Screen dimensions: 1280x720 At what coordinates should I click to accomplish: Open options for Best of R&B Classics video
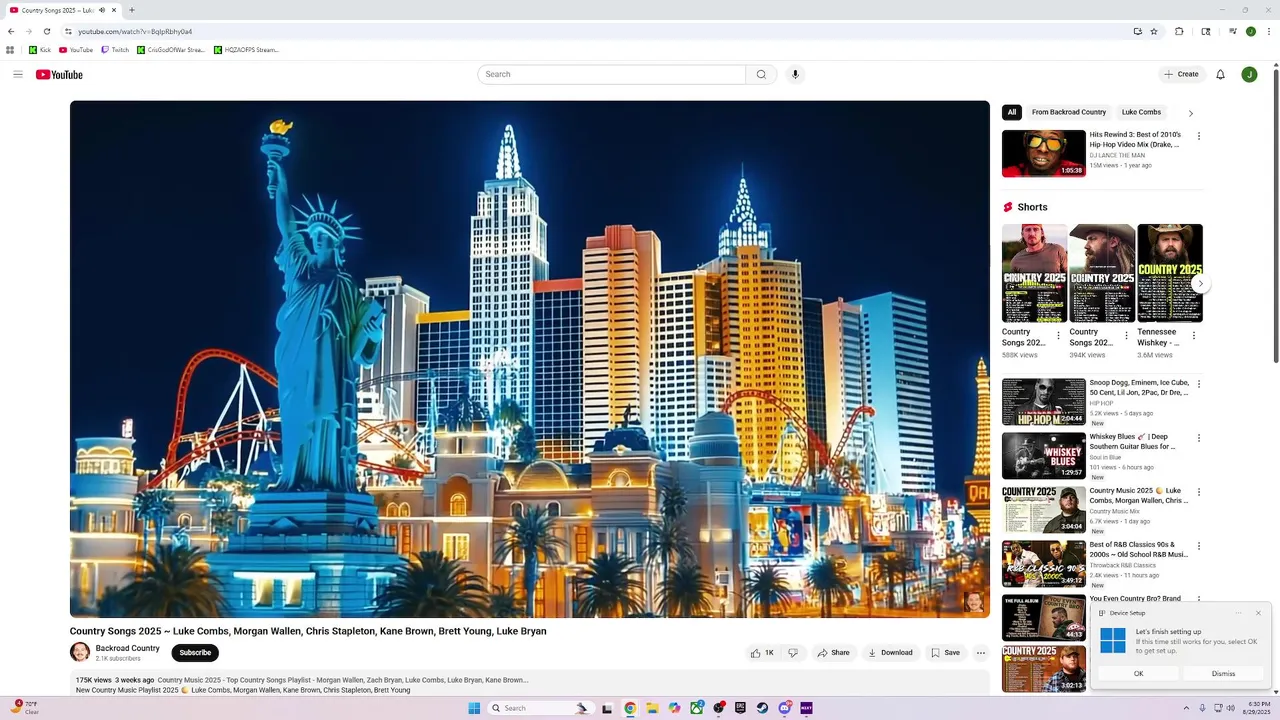click(1199, 546)
